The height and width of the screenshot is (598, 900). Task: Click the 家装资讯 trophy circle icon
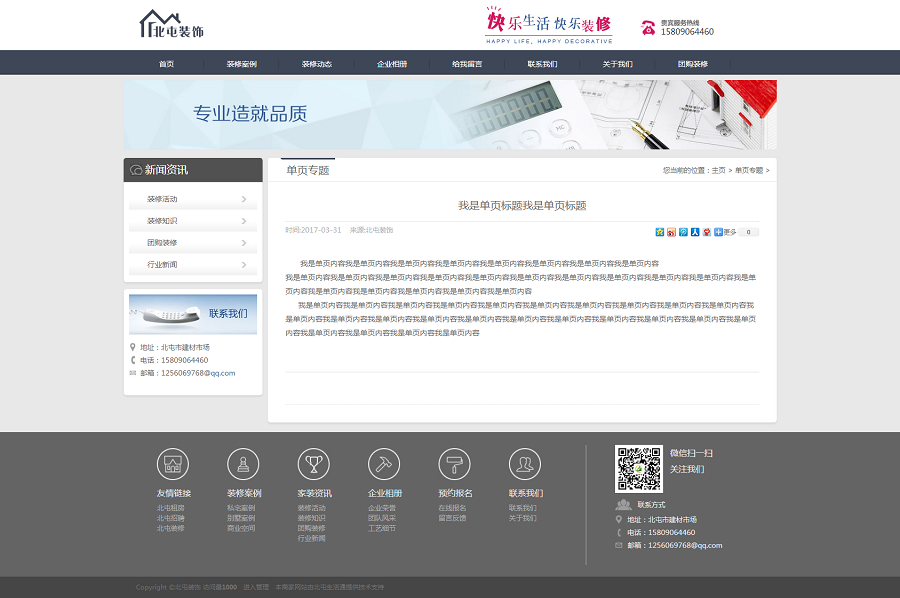[313, 464]
